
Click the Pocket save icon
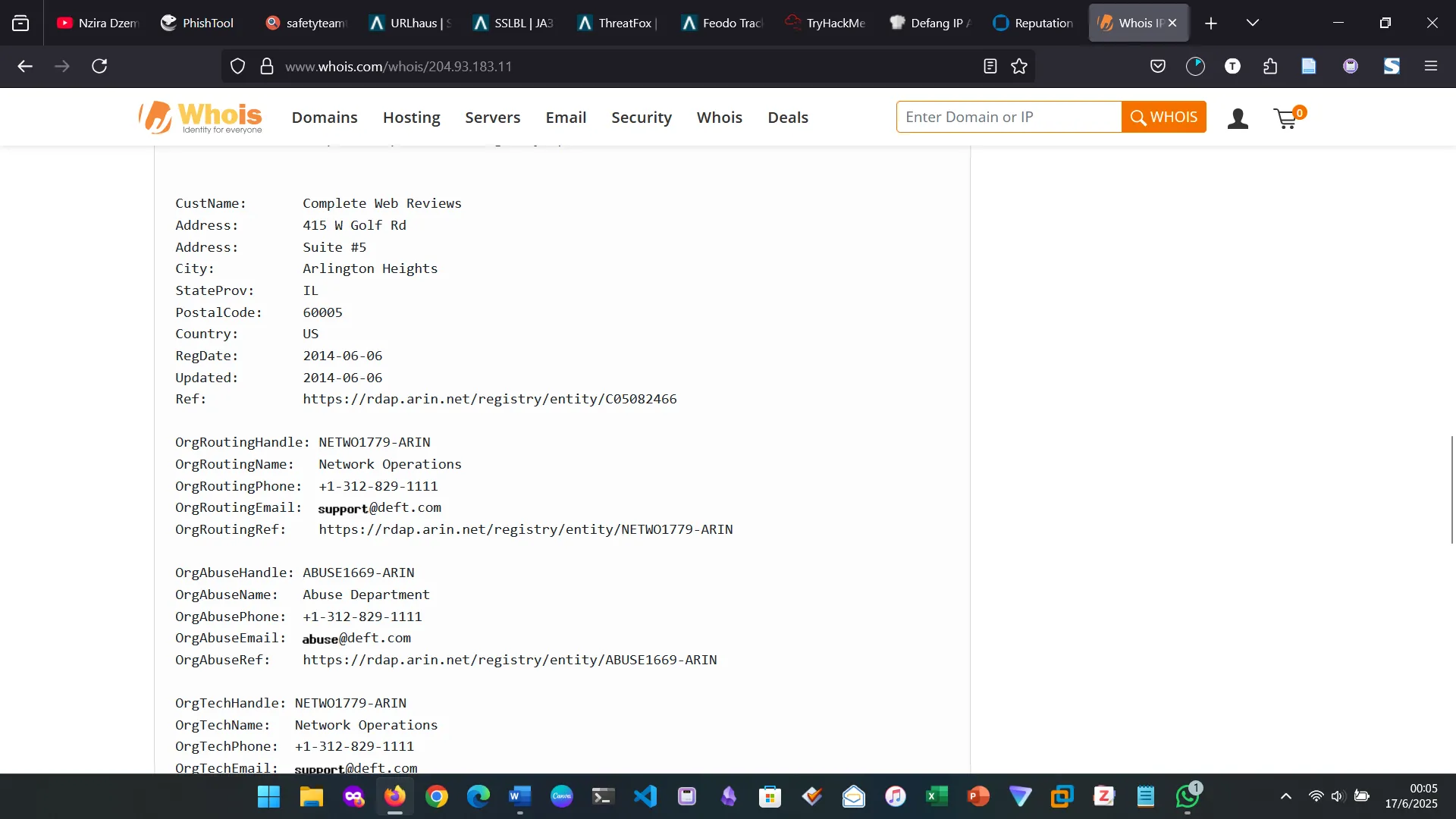tap(1157, 67)
